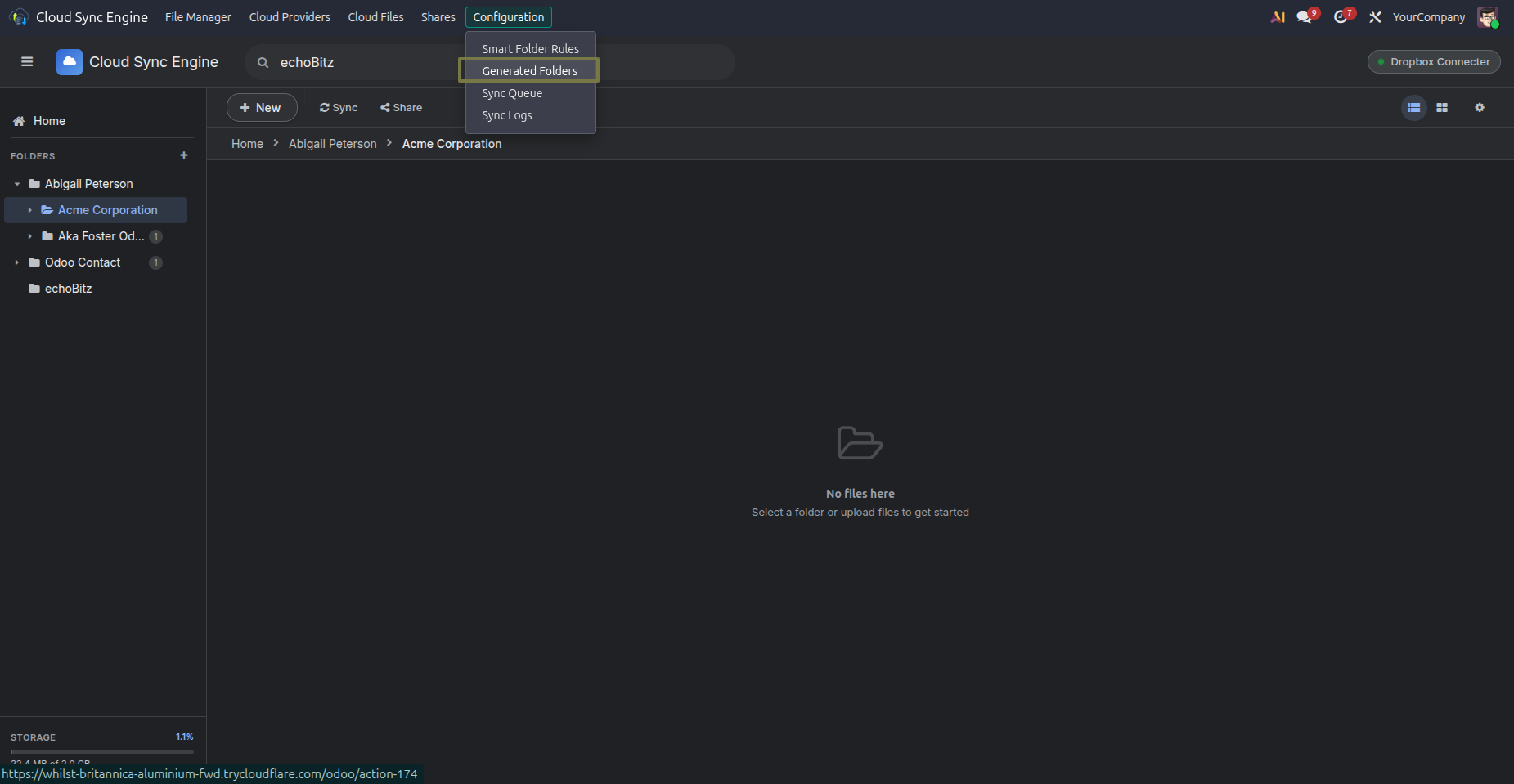
Task: Expand the Odoo Contact folder
Action: pyautogui.click(x=17, y=262)
